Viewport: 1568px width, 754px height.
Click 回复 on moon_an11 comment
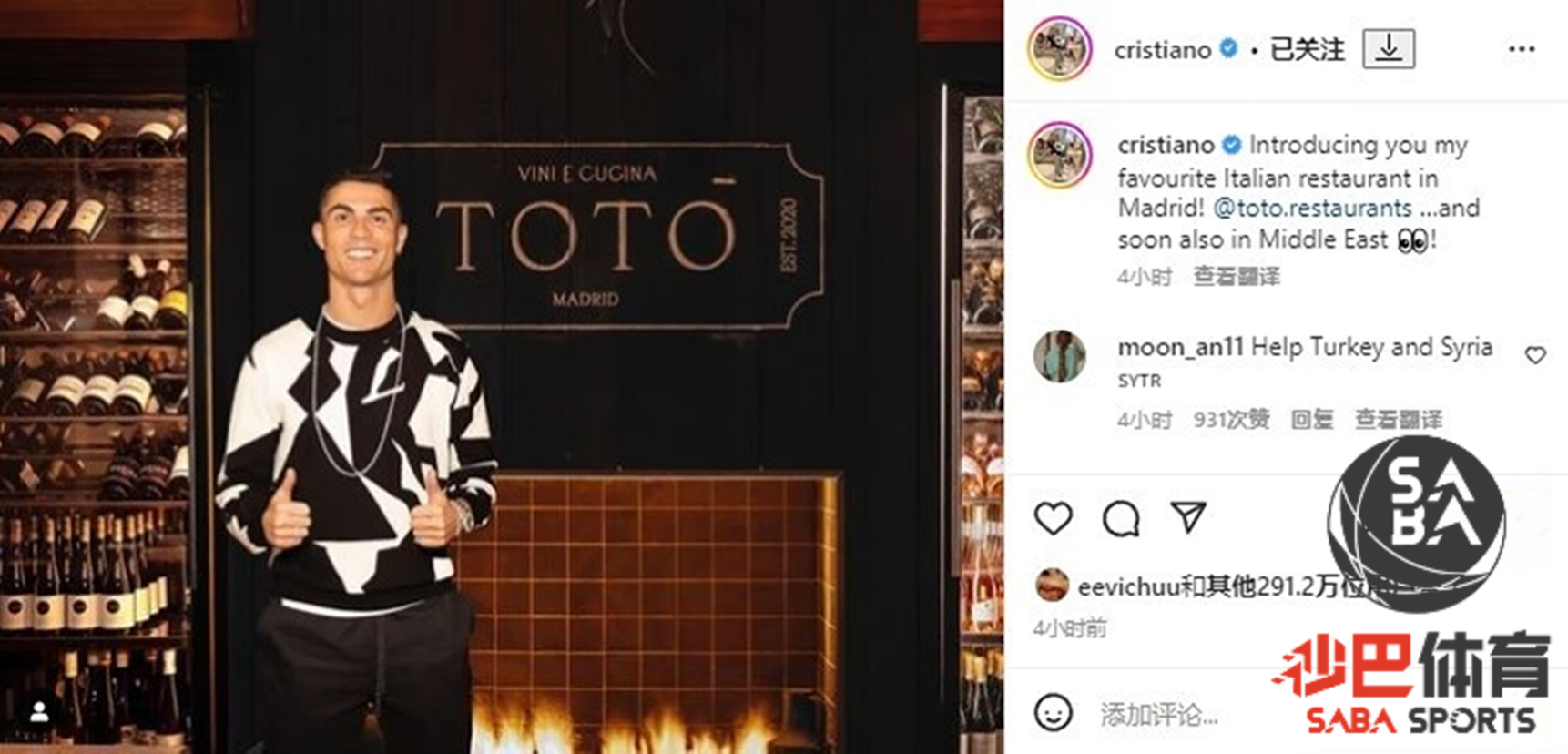point(1311,419)
